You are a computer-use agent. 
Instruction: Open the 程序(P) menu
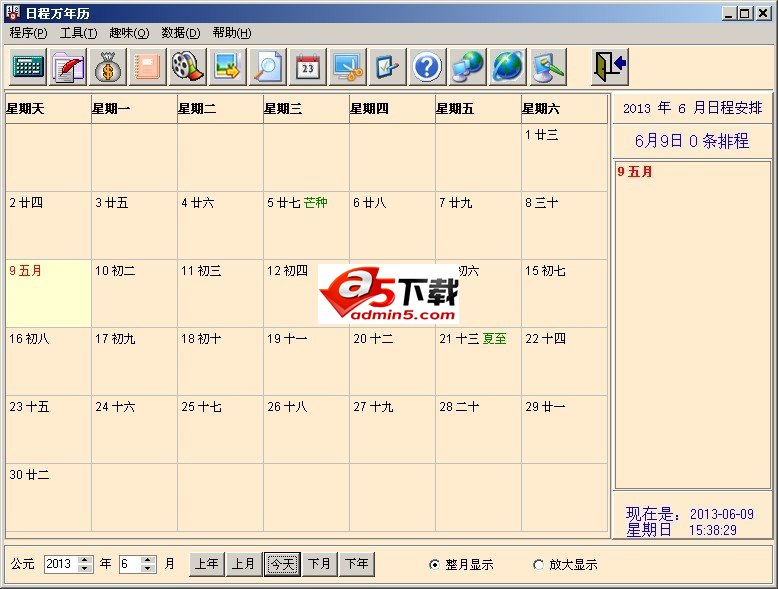pos(28,33)
